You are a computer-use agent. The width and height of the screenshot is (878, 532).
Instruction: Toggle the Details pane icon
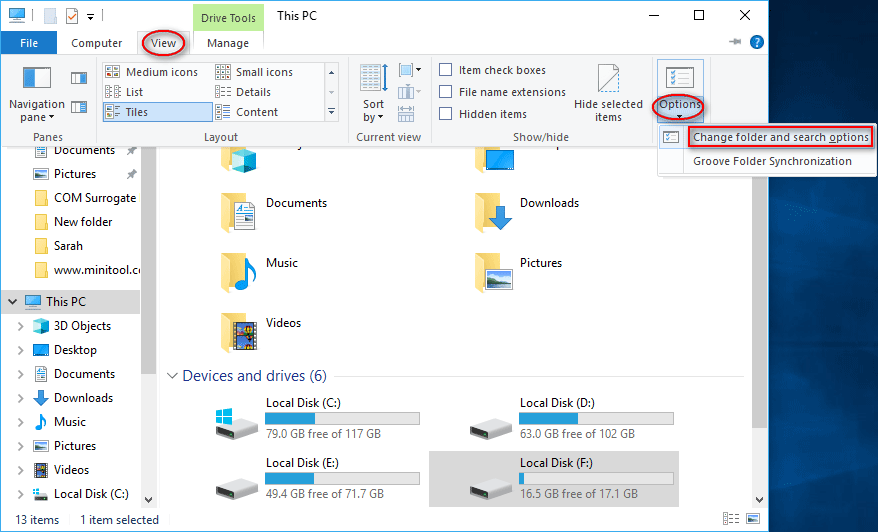tap(79, 106)
